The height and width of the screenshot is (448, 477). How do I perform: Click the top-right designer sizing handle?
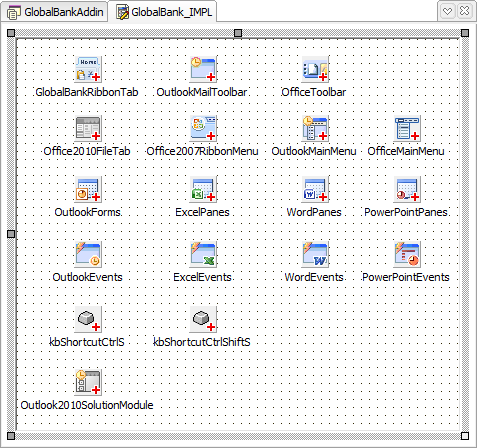(x=465, y=33)
